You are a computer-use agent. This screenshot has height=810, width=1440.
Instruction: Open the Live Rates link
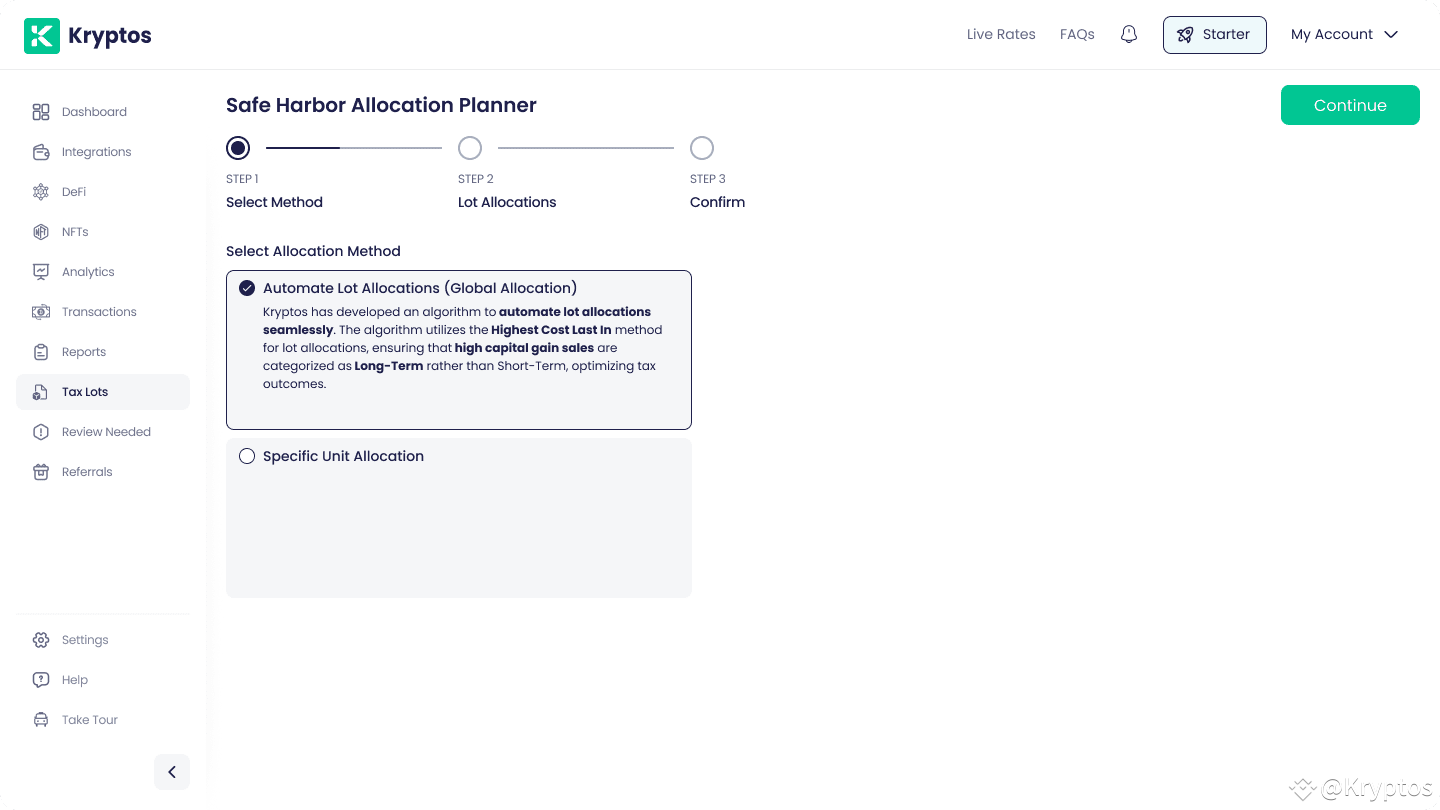1001,34
